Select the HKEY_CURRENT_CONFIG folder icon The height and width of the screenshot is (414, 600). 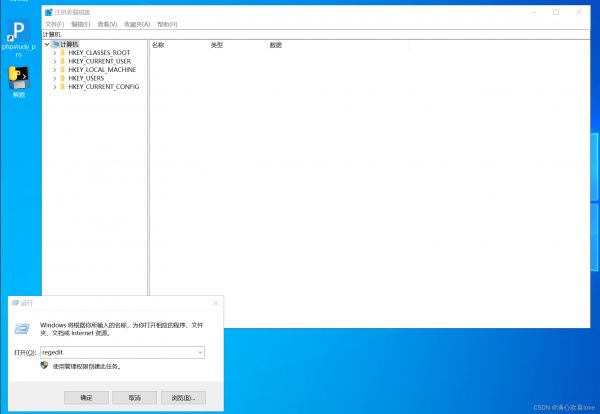62,87
